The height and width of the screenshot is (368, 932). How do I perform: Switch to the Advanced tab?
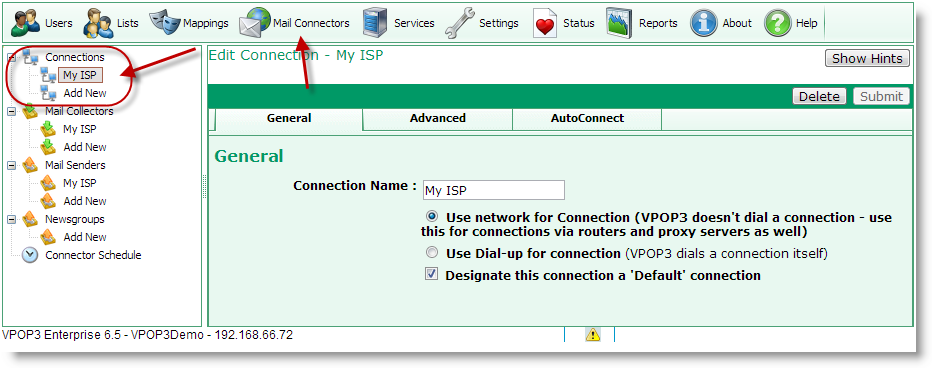[437, 118]
